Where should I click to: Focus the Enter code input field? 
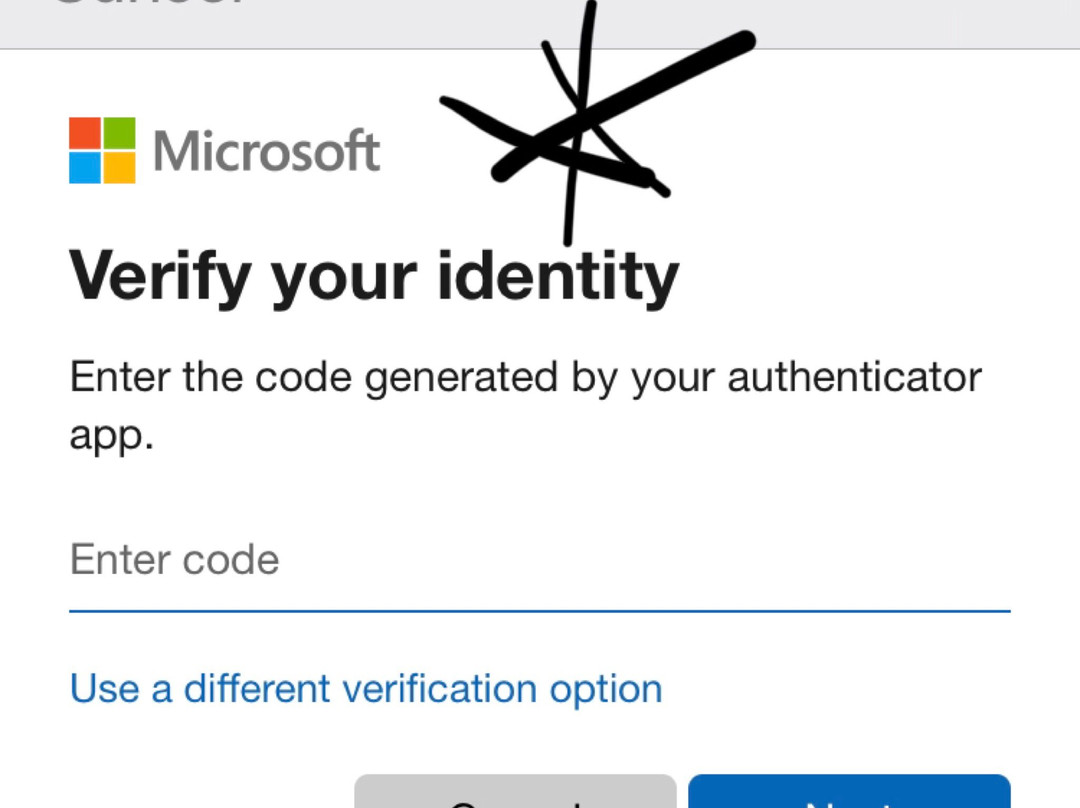point(540,560)
